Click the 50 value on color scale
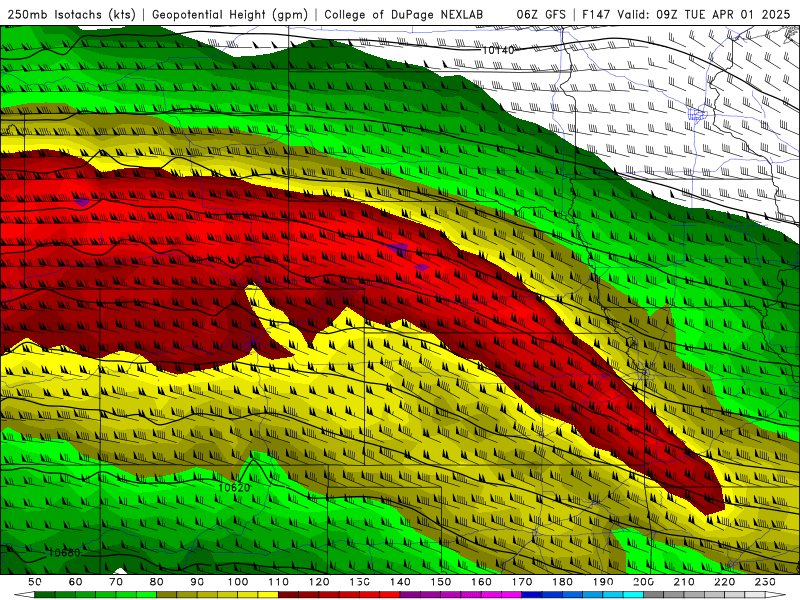 coord(35,582)
